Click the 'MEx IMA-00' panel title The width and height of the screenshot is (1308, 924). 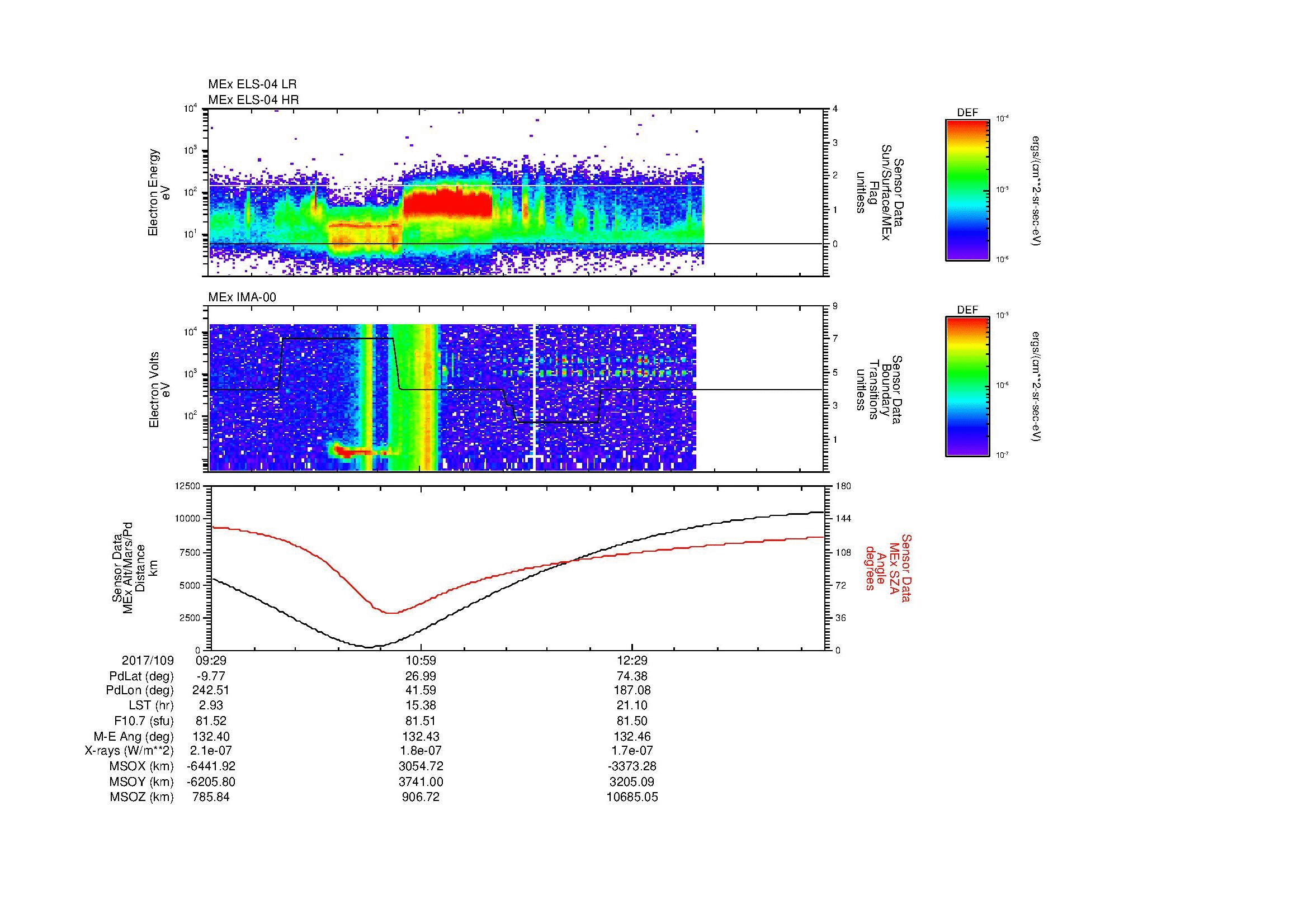pos(242,297)
